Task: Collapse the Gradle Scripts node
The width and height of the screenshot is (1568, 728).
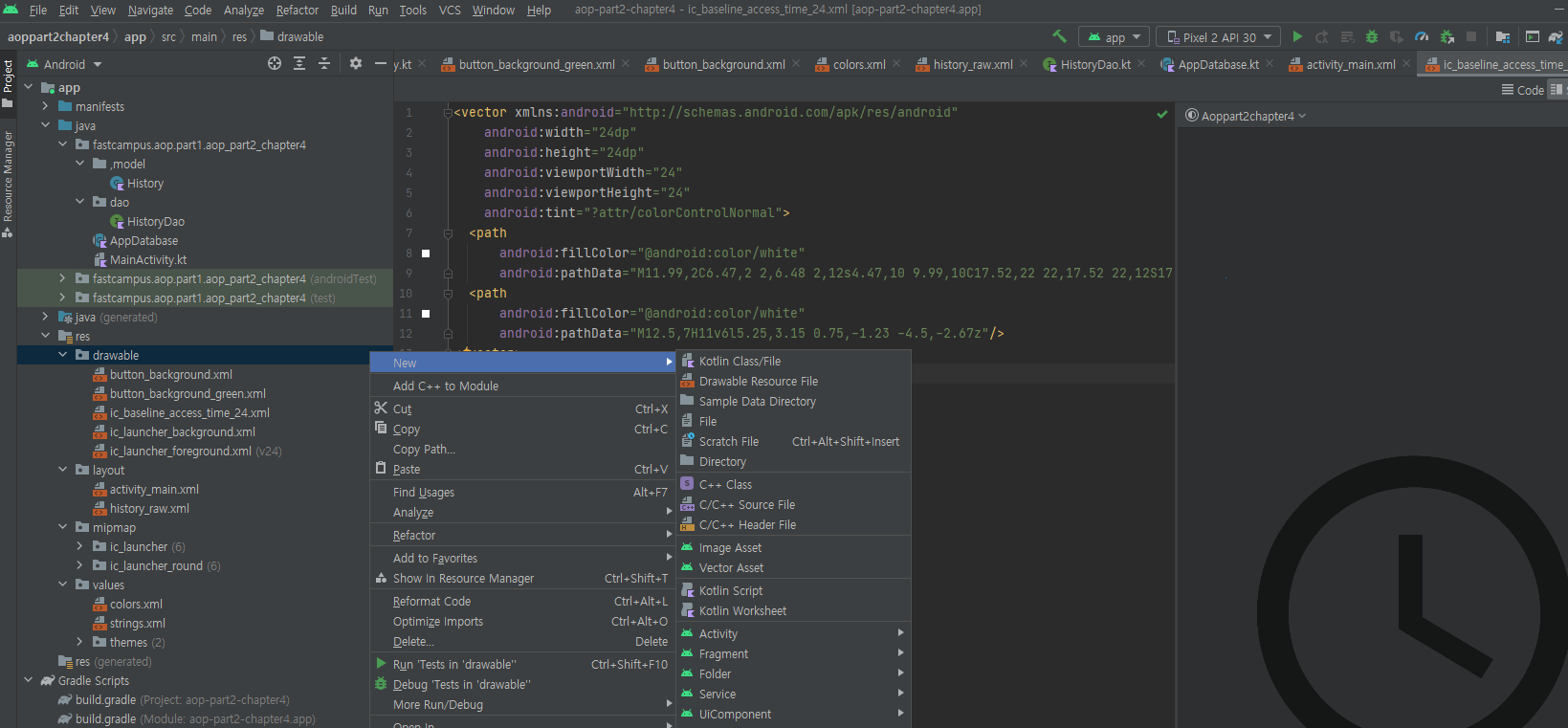Action: tap(29, 680)
